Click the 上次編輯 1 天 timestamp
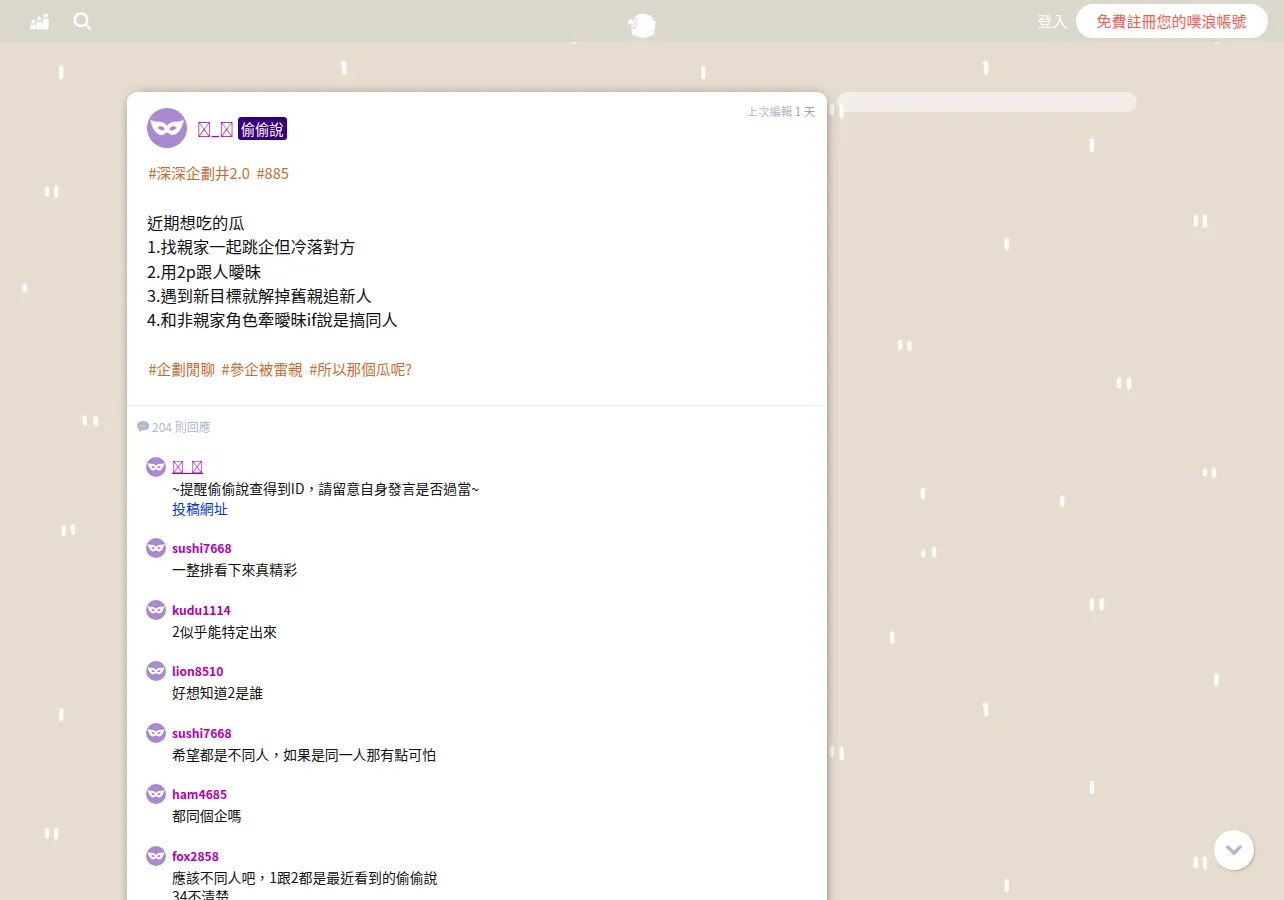The width and height of the screenshot is (1284, 900). (x=781, y=112)
